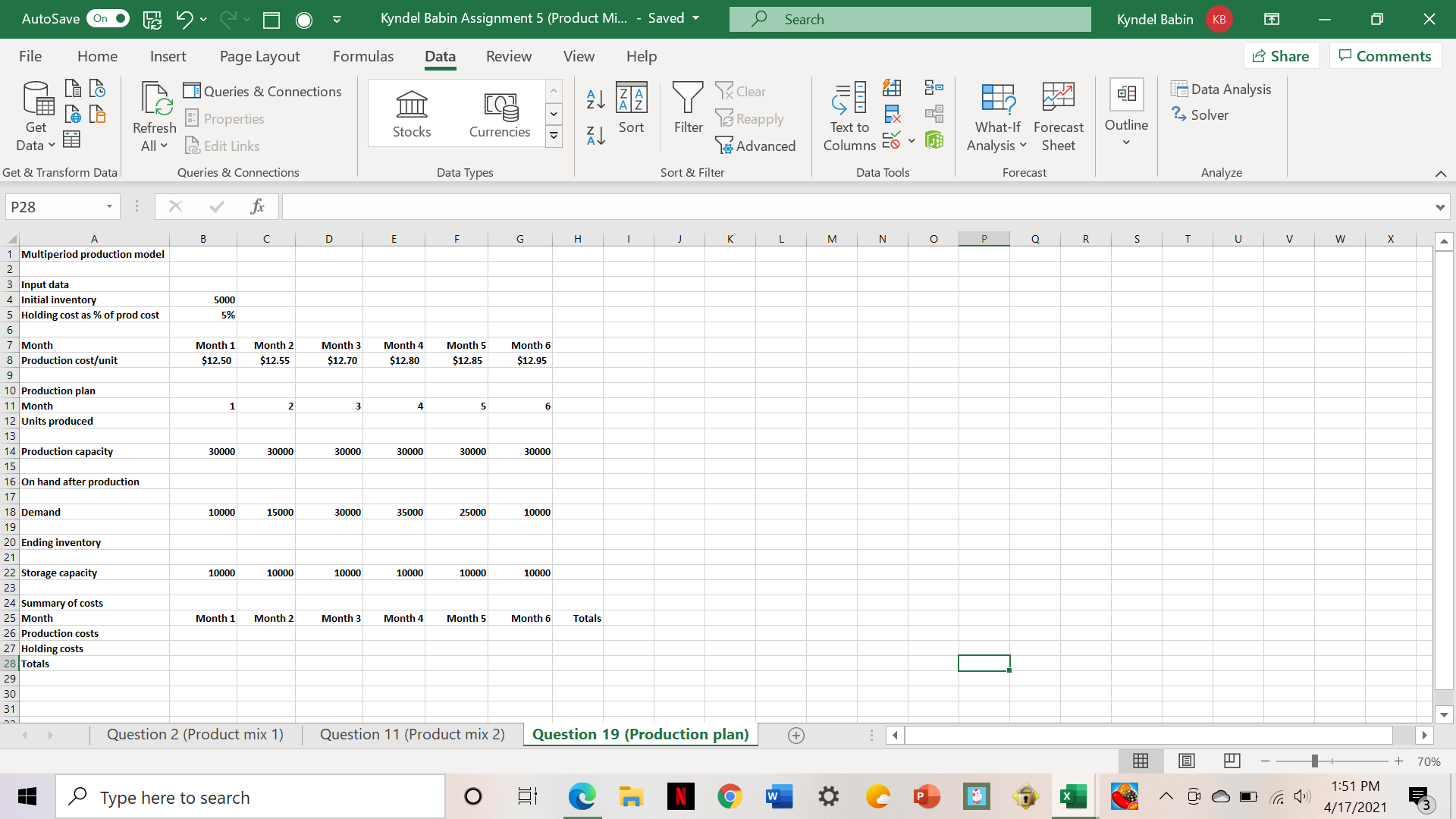Open the Sort dialog

(x=631, y=108)
